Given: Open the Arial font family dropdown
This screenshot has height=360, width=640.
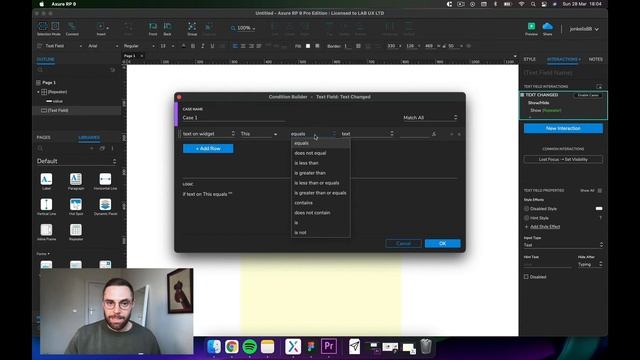Looking at the screenshot, I should click(x=103, y=46).
